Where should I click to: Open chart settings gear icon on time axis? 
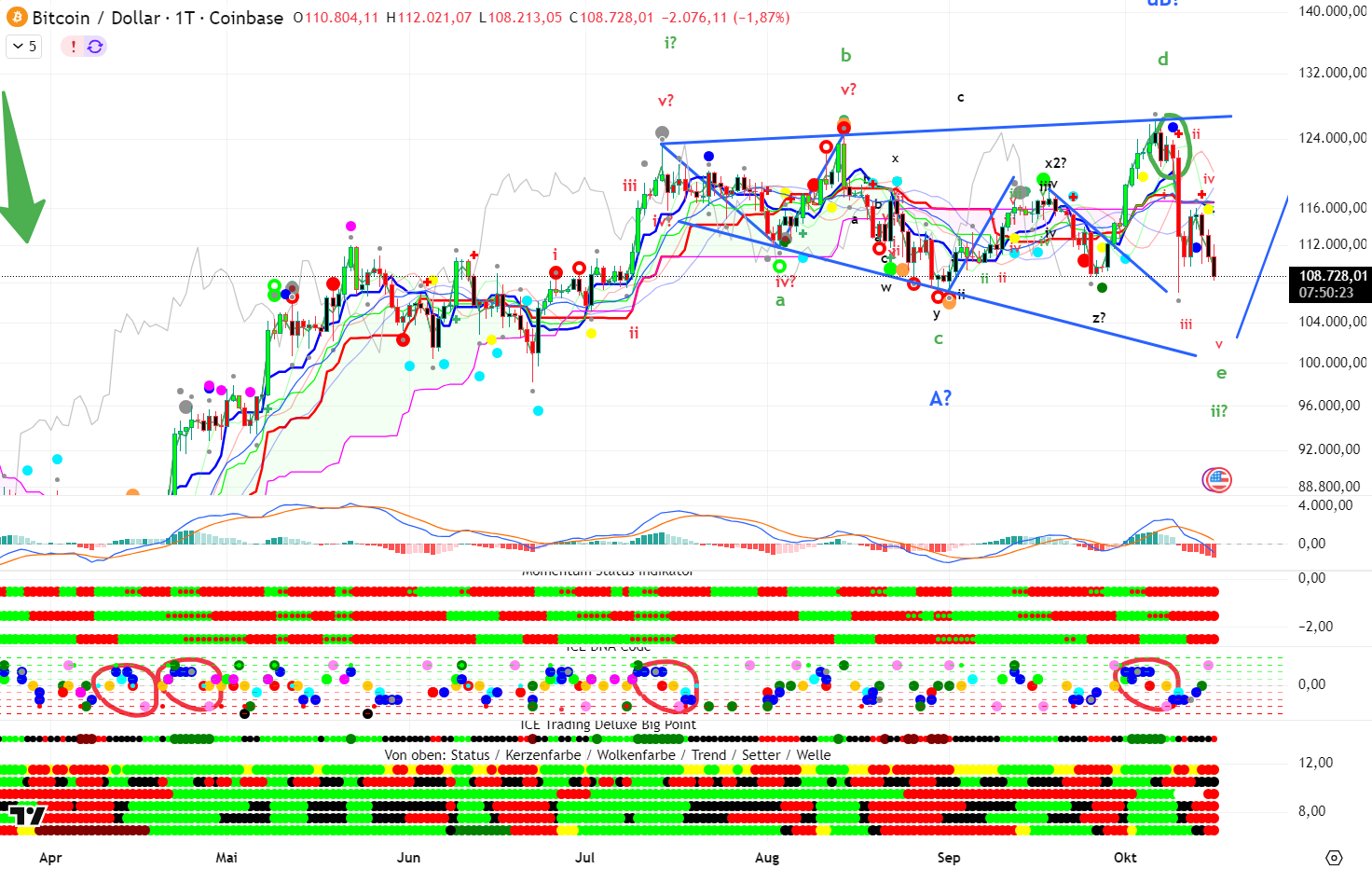1334,857
